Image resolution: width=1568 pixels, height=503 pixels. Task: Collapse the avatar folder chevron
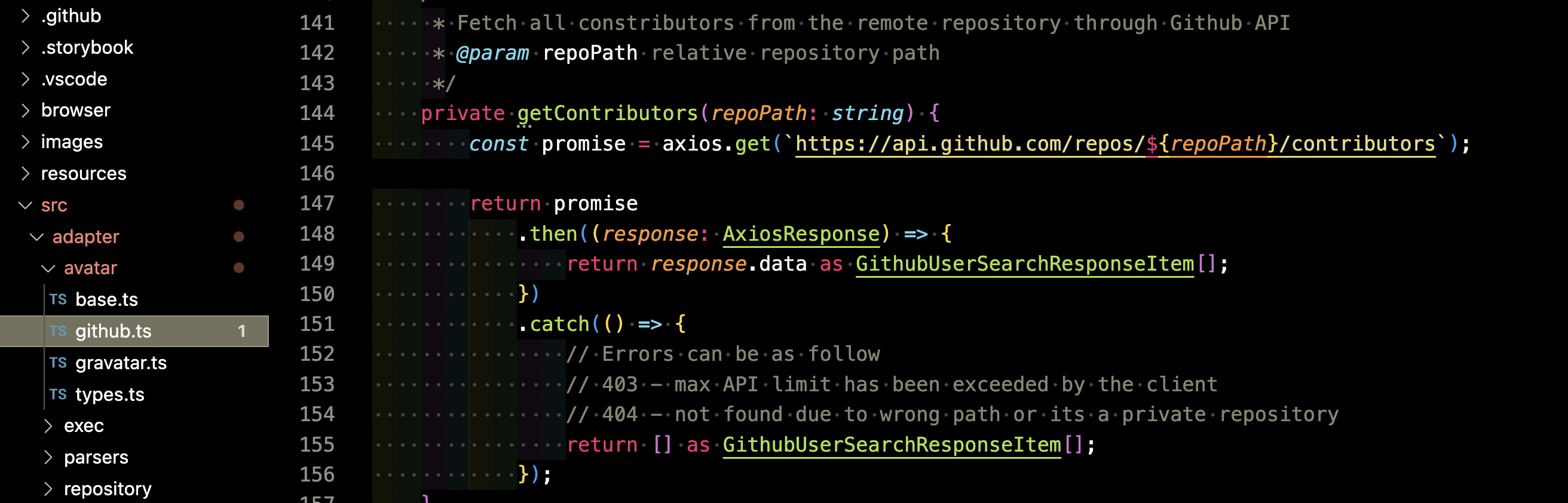coord(48,268)
